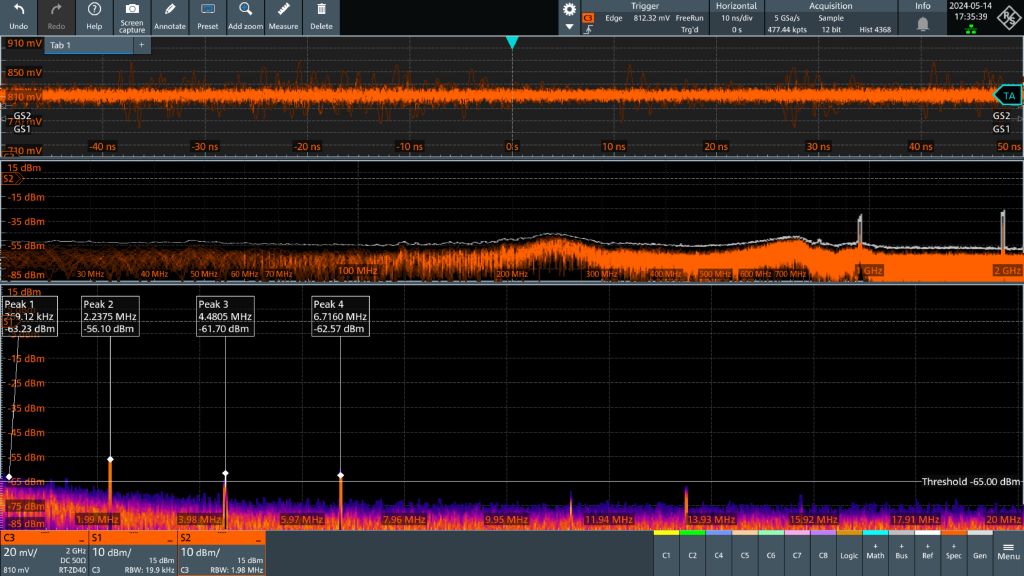Activate the Add zoom magnifier tool
Viewport: 1024px width, 576px height.
245,10
